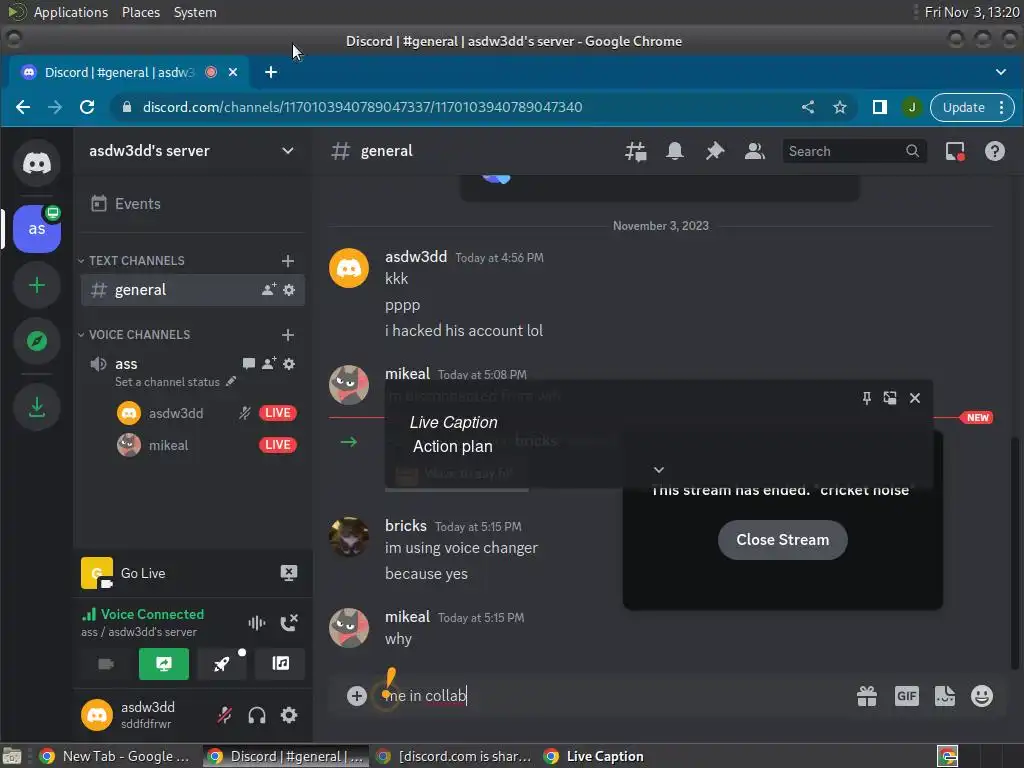Open Discord help icon

(x=995, y=151)
